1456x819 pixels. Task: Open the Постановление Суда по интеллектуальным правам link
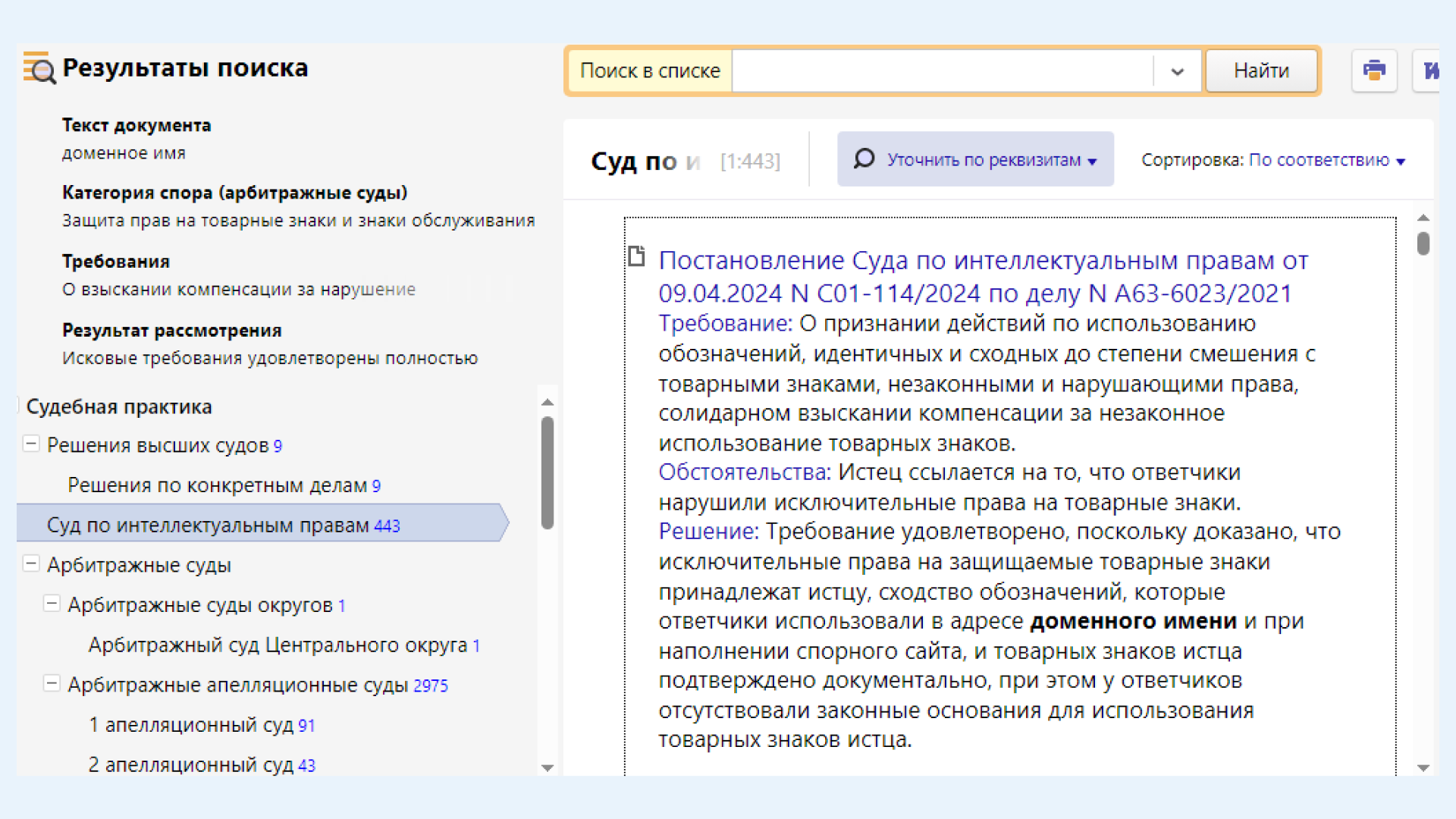983,277
